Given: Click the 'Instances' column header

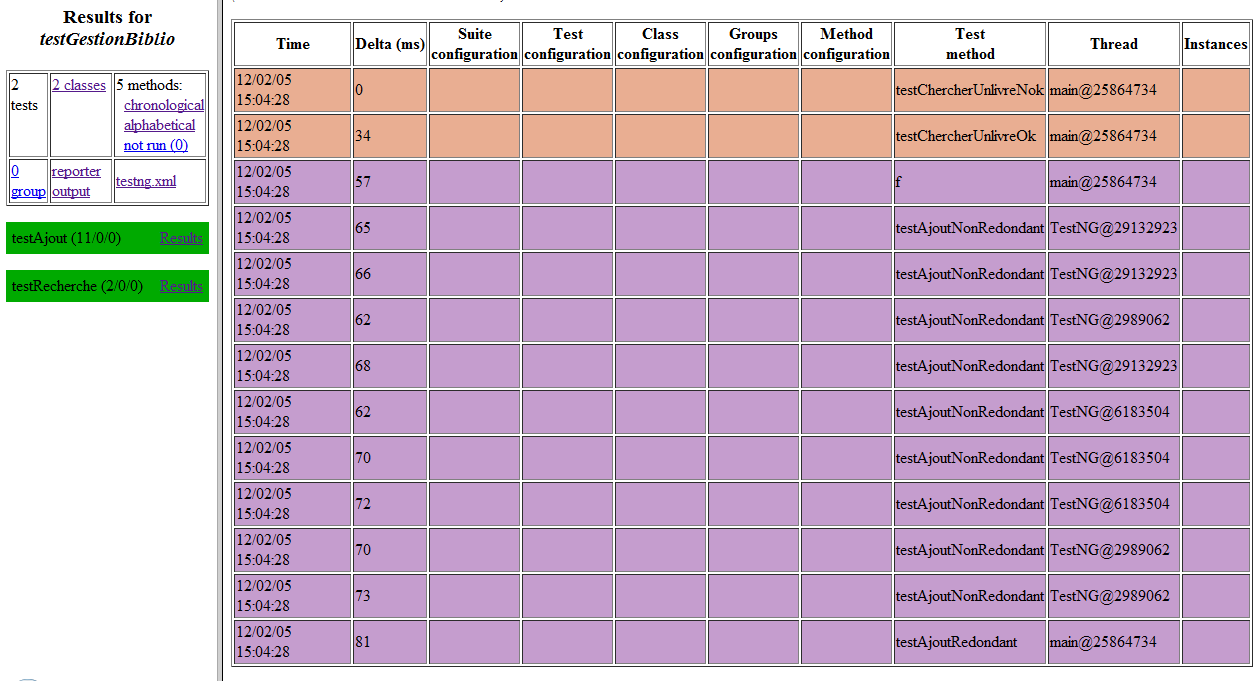Looking at the screenshot, I should pyautogui.click(x=1215, y=44).
